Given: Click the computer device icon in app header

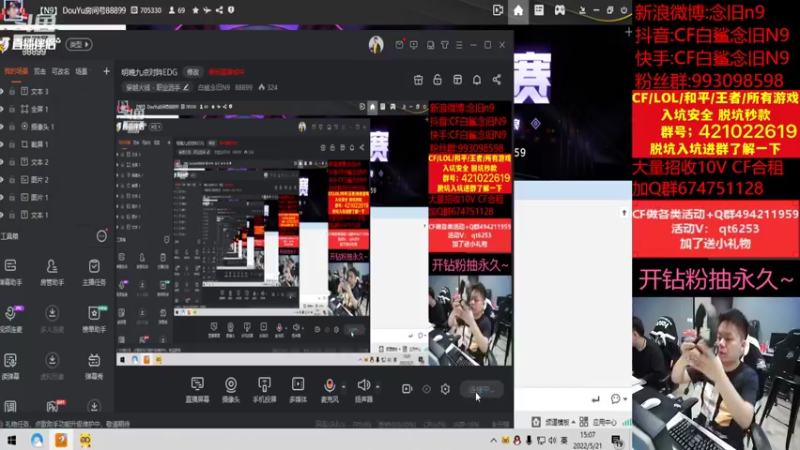Looking at the screenshot, I should pos(431,45).
